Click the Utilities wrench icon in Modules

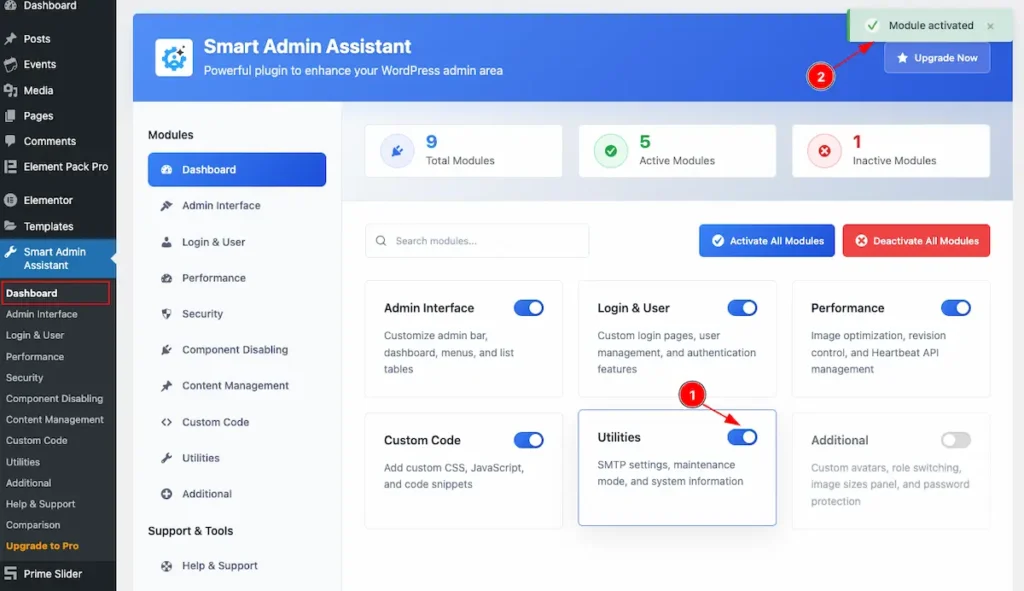pyautogui.click(x=167, y=458)
